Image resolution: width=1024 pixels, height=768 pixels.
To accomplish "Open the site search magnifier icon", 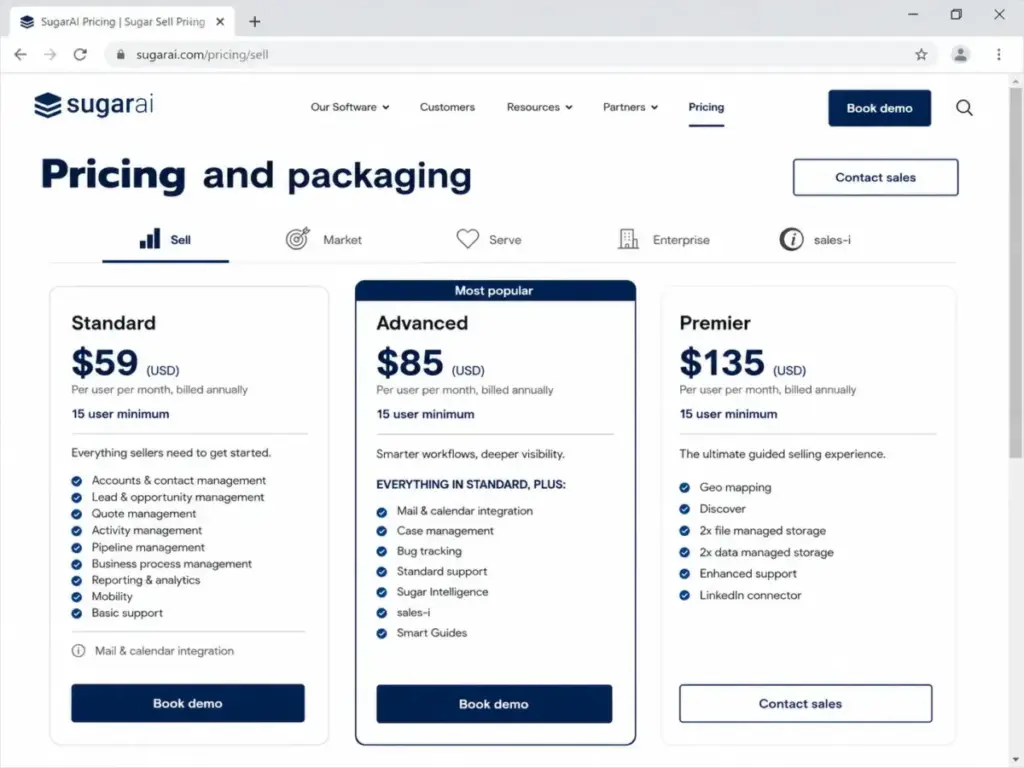I will [964, 108].
